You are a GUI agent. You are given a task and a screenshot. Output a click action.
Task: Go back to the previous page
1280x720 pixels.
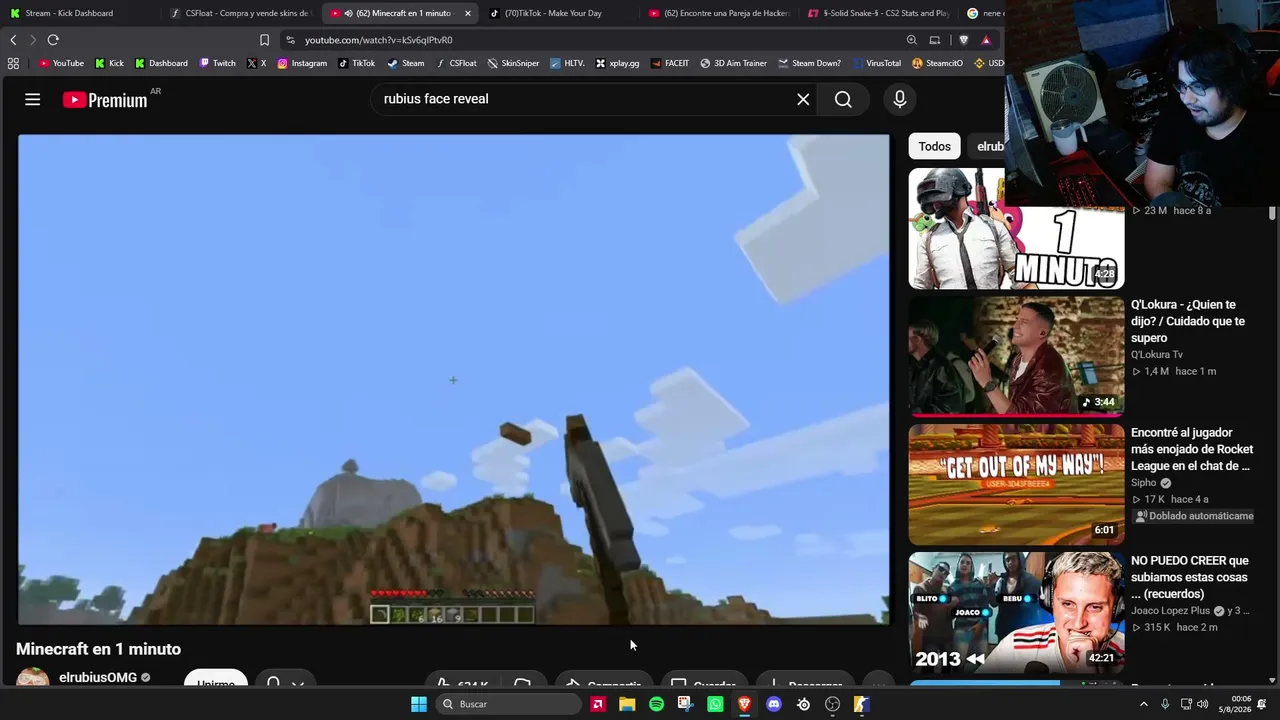pos(13,40)
